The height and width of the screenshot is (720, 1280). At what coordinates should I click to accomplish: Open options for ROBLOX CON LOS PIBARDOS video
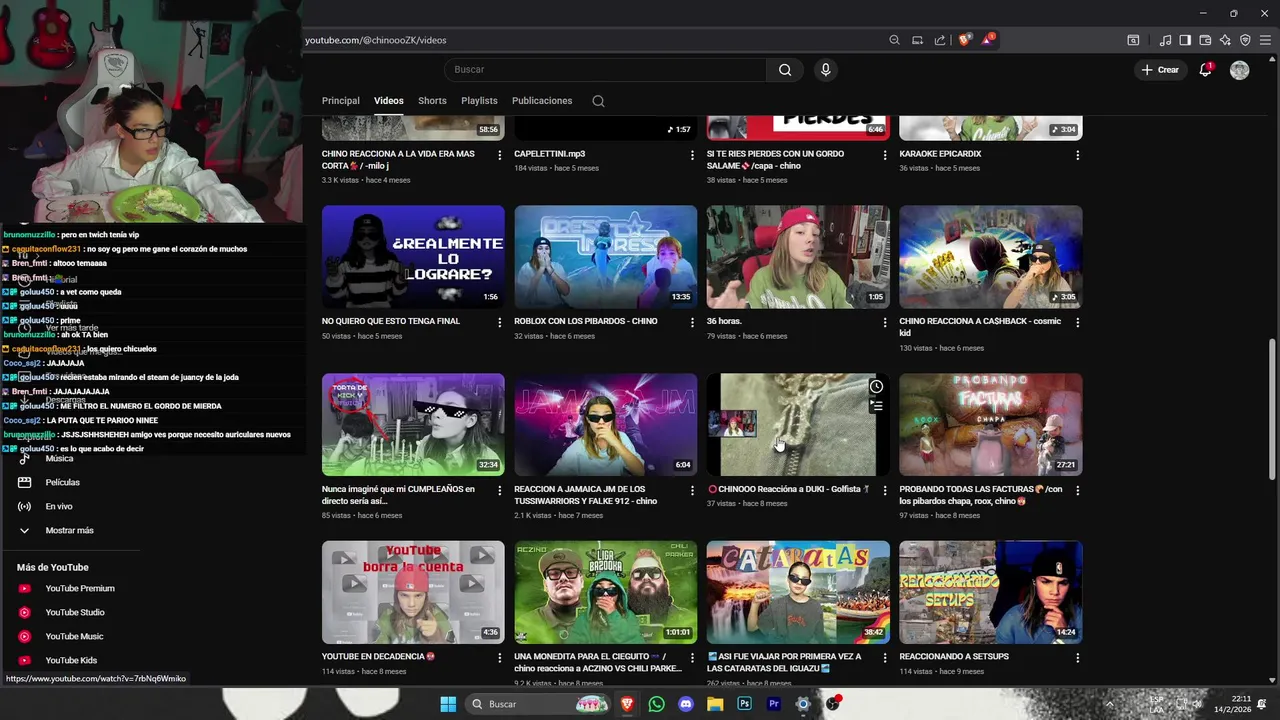coord(692,323)
